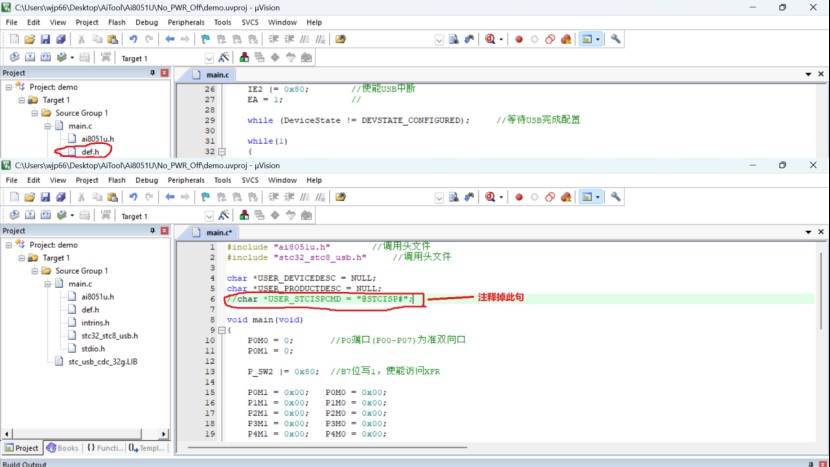This screenshot has height=467, width=830.
Task: Collapse Source Group 1 in upper window tree
Action: click(34, 113)
